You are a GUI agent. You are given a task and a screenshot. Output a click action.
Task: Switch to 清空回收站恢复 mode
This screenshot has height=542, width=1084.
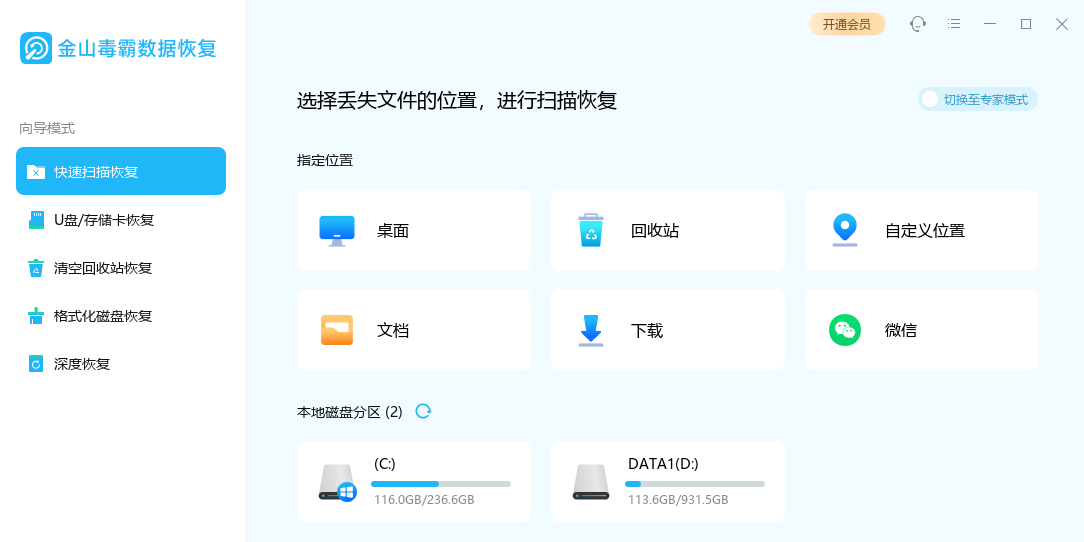tap(121, 268)
